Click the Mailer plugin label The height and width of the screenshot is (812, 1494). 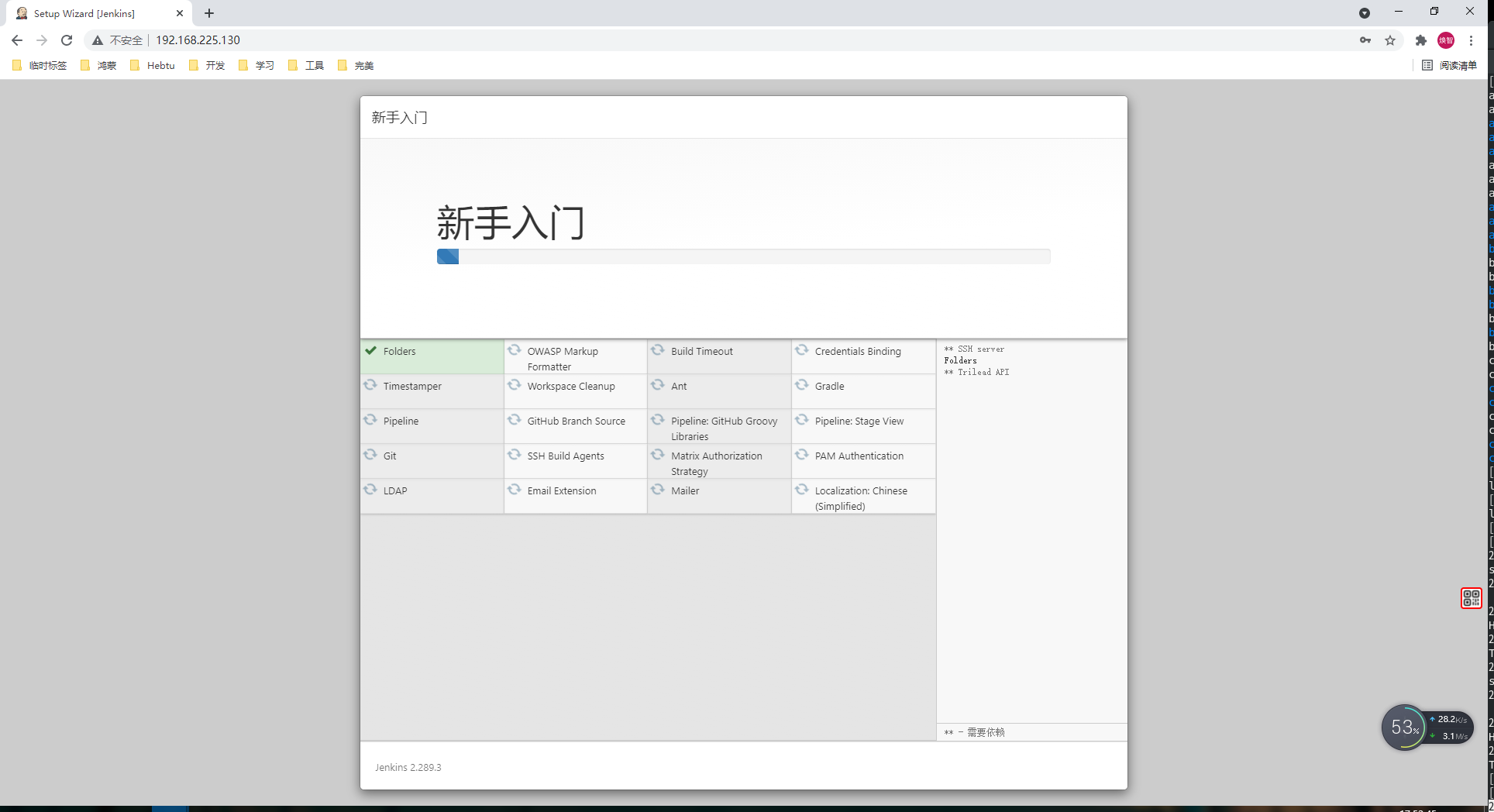click(x=685, y=490)
